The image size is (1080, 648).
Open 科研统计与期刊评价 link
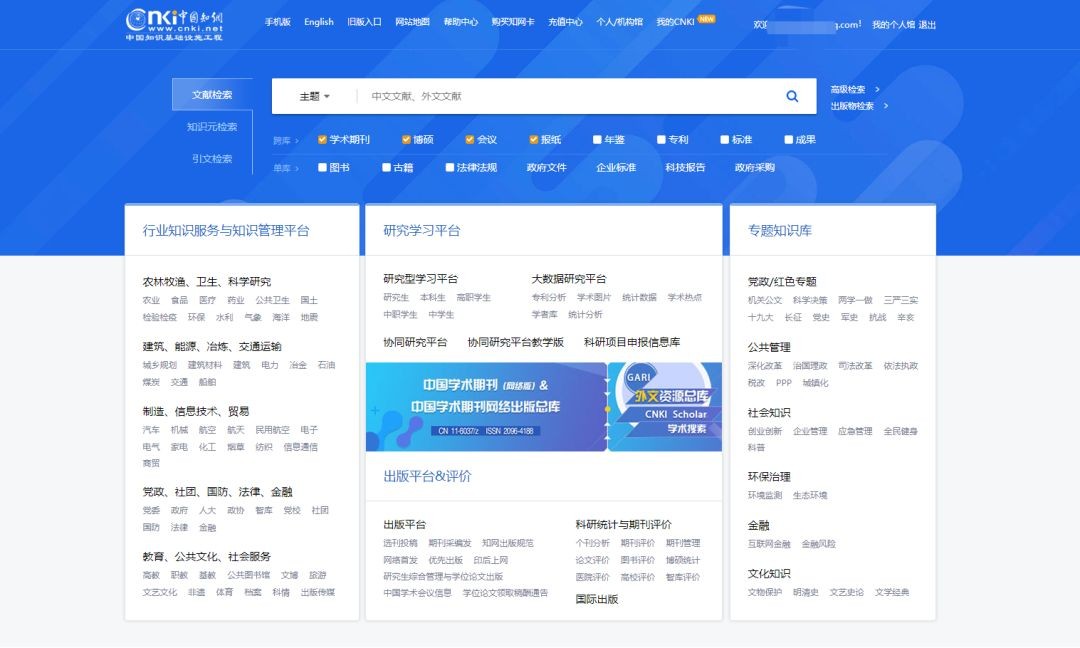click(623, 525)
